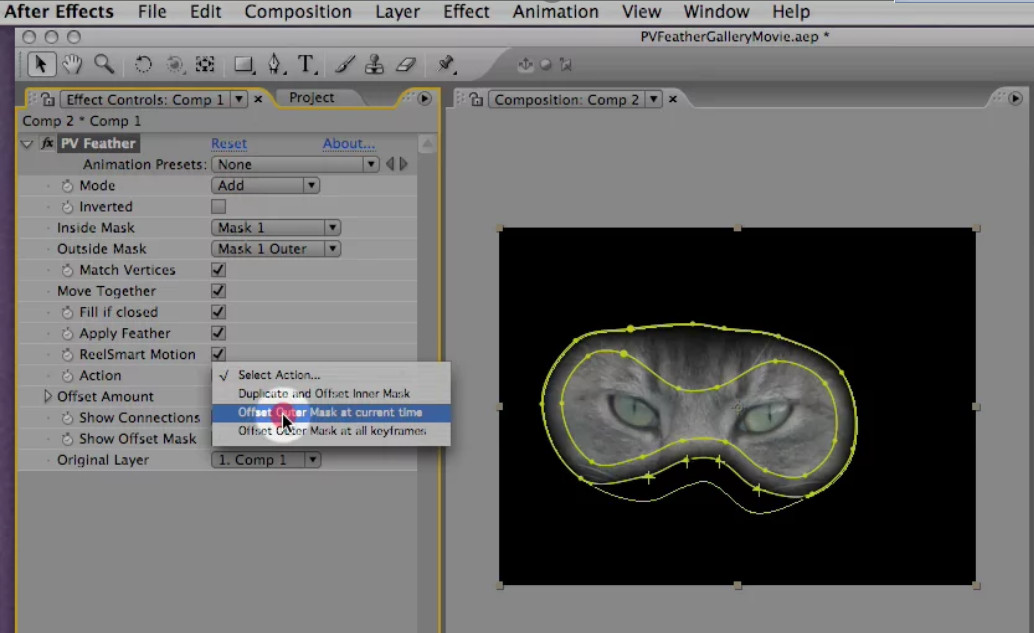Click the Reset link for PV Feather
Image resolution: width=1034 pixels, height=633 pixels.
[x=229, y=143]
